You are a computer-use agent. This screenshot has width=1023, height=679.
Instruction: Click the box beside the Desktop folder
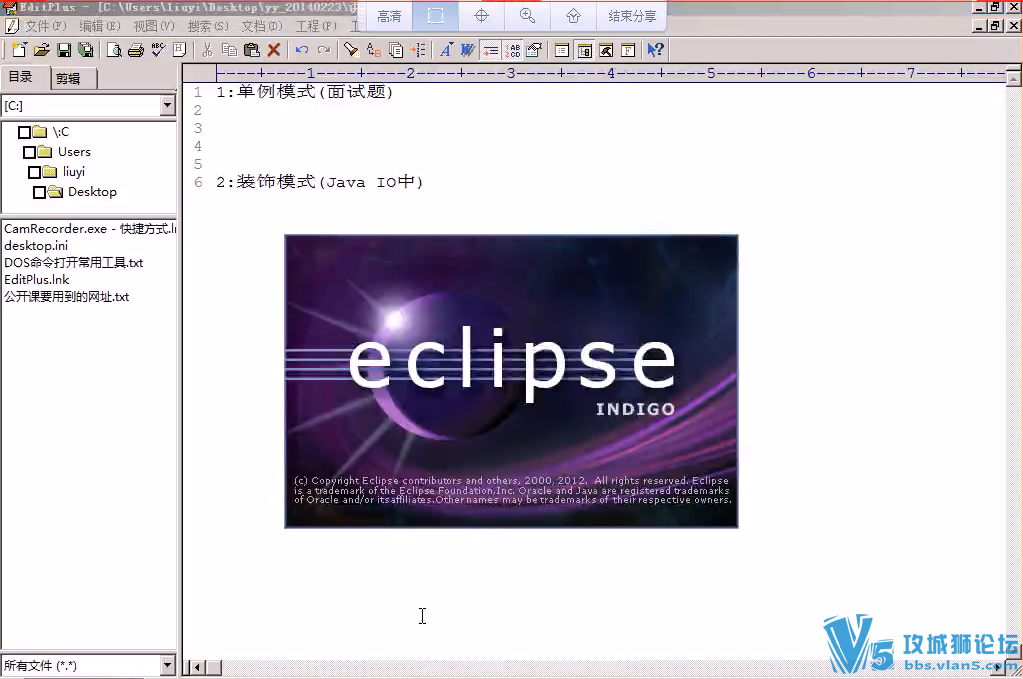(x=40, y=192)
